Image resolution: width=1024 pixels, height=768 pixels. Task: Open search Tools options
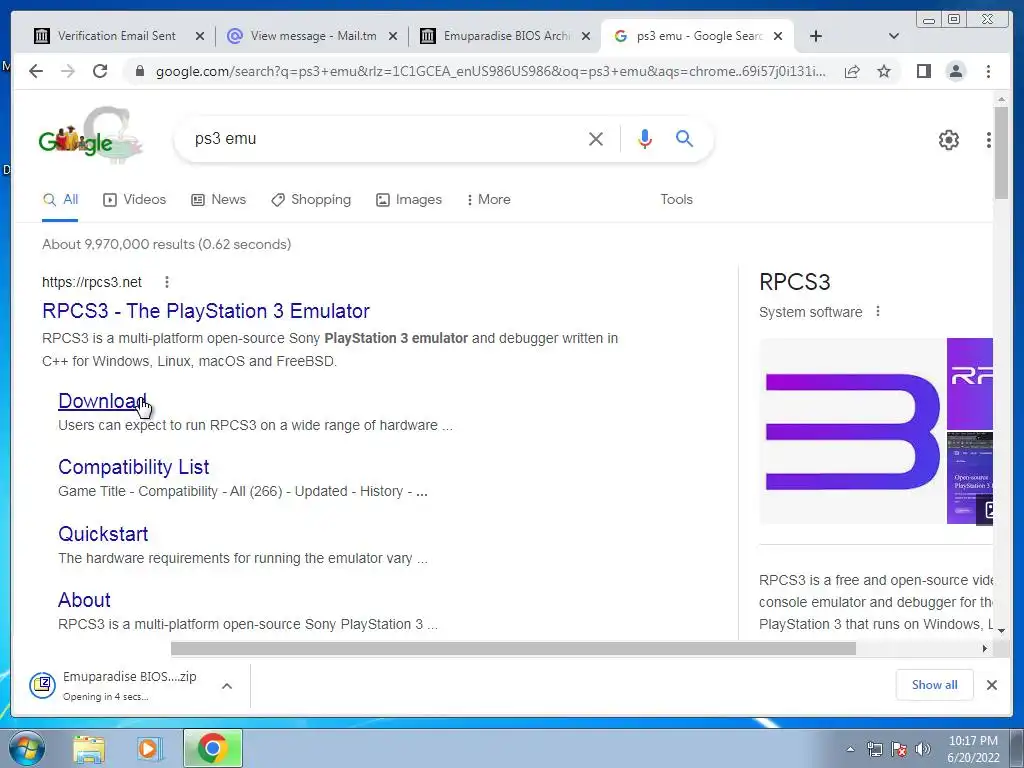[x=676, y=199]
